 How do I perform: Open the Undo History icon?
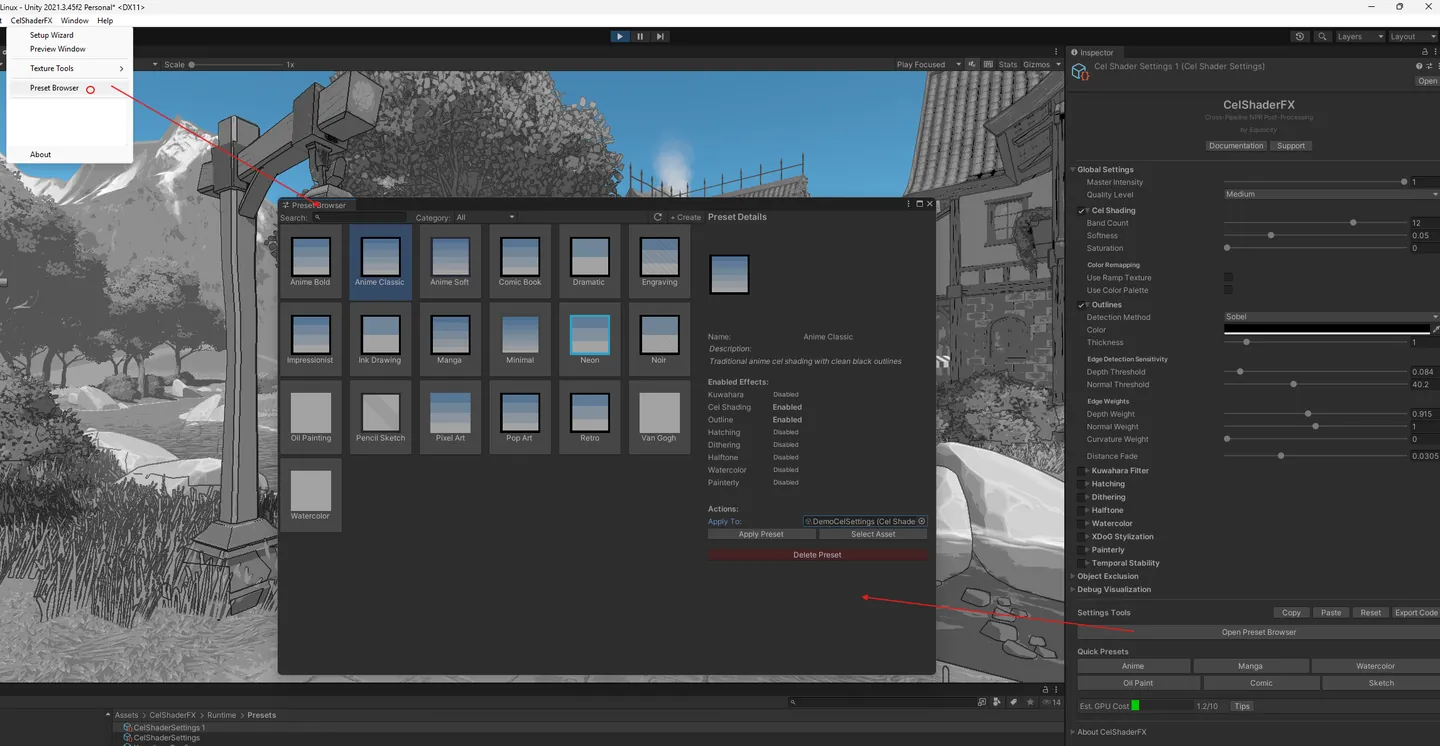coord(1299,36)
